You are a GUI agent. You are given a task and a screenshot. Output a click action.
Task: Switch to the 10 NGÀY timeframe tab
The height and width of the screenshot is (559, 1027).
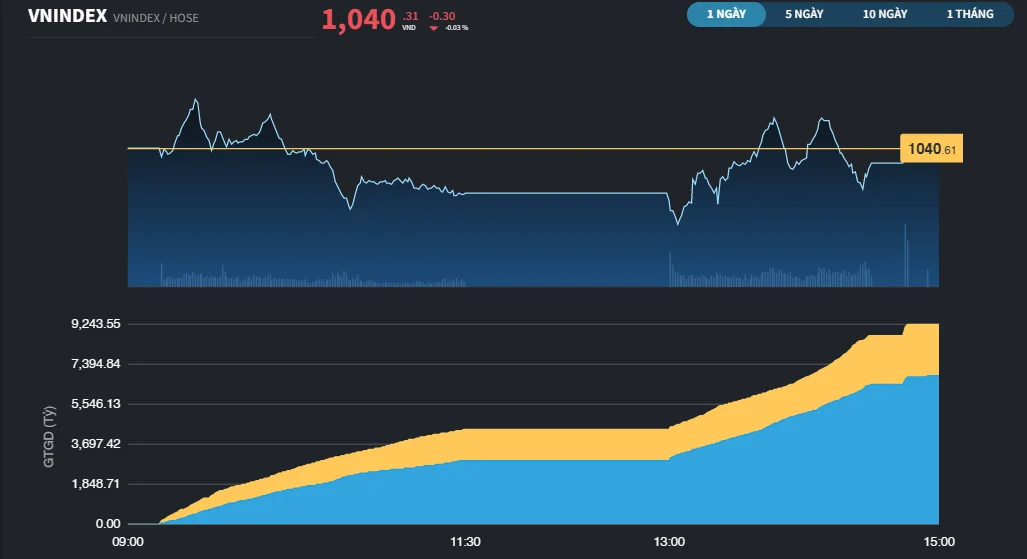pos(885,14)
